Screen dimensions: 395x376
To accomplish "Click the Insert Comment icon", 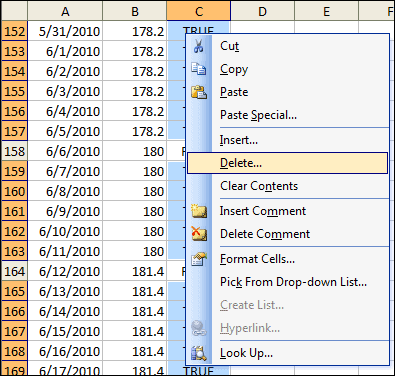I will pos(199,211).
